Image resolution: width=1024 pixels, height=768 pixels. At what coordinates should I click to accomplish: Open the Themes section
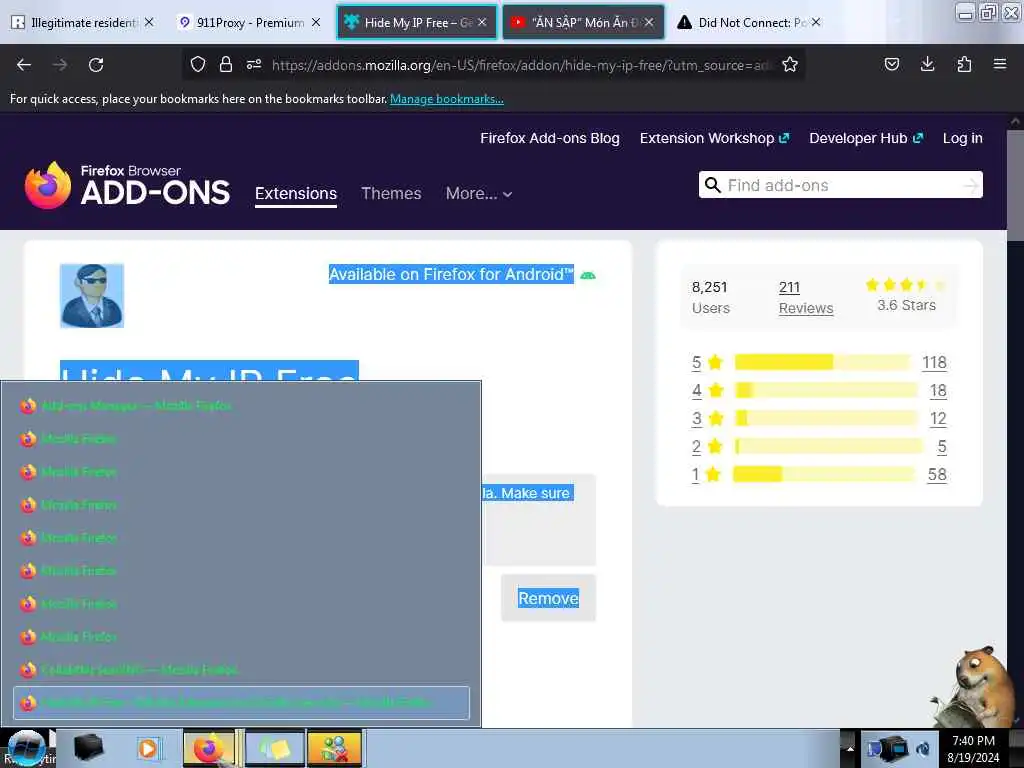(x=391, y=193)
